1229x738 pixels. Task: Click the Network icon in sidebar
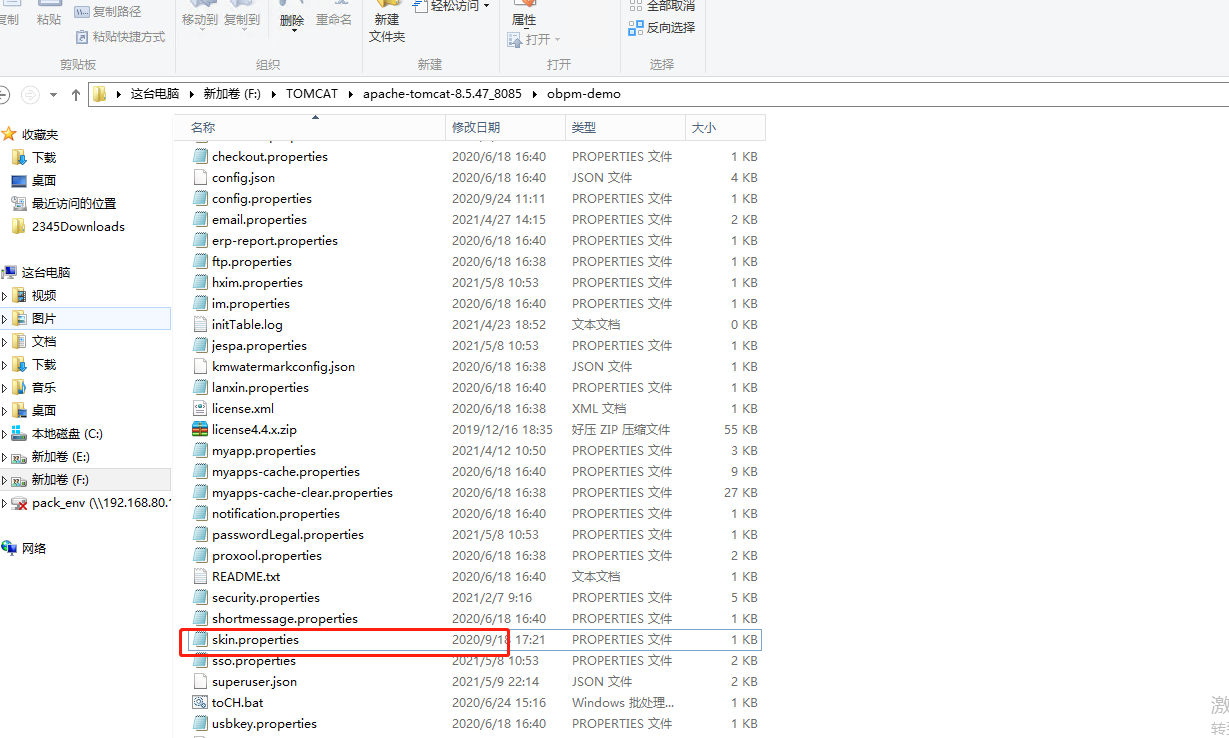click(9, 548)
